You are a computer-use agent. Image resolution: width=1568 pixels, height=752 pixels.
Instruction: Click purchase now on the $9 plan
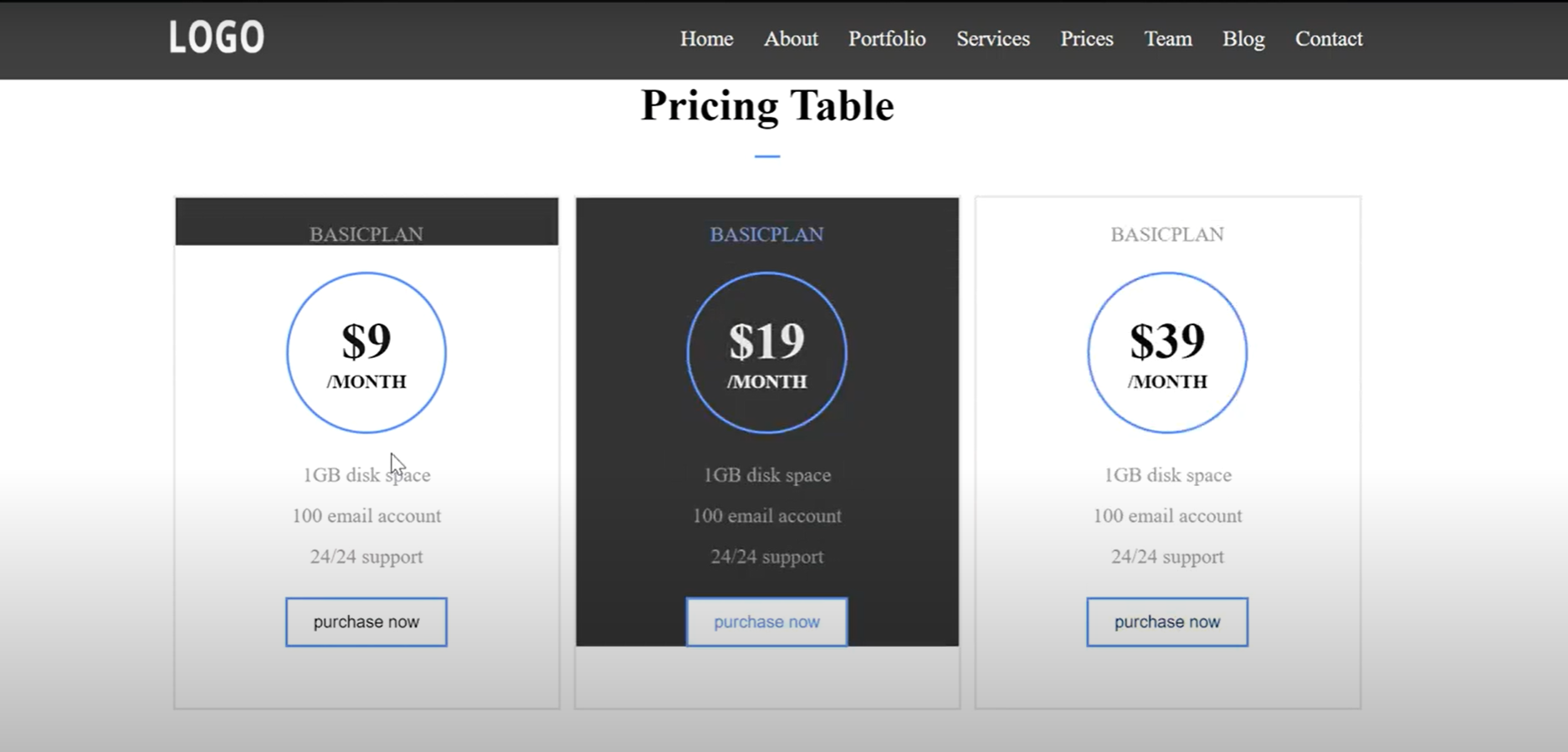(x=366, y=622)
